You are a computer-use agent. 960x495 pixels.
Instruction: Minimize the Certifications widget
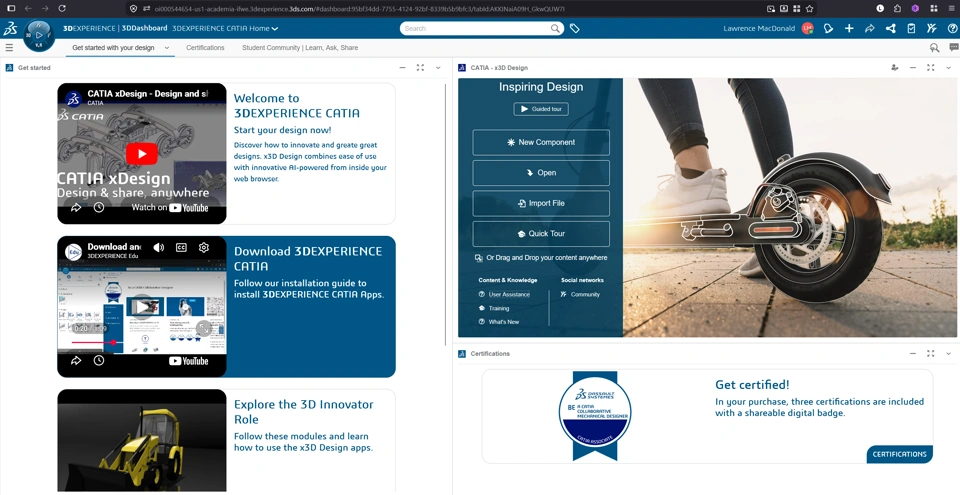click(913, 353)
